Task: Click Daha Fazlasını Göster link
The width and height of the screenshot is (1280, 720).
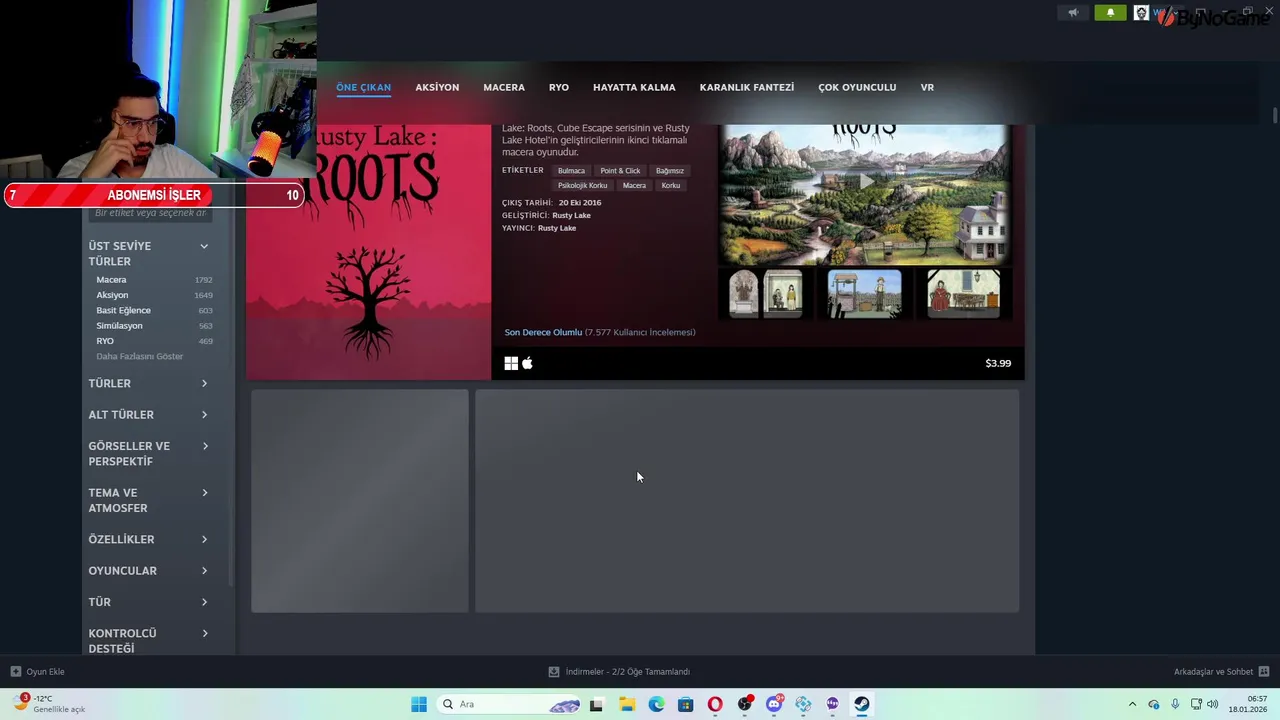Action: click(139, 356)
